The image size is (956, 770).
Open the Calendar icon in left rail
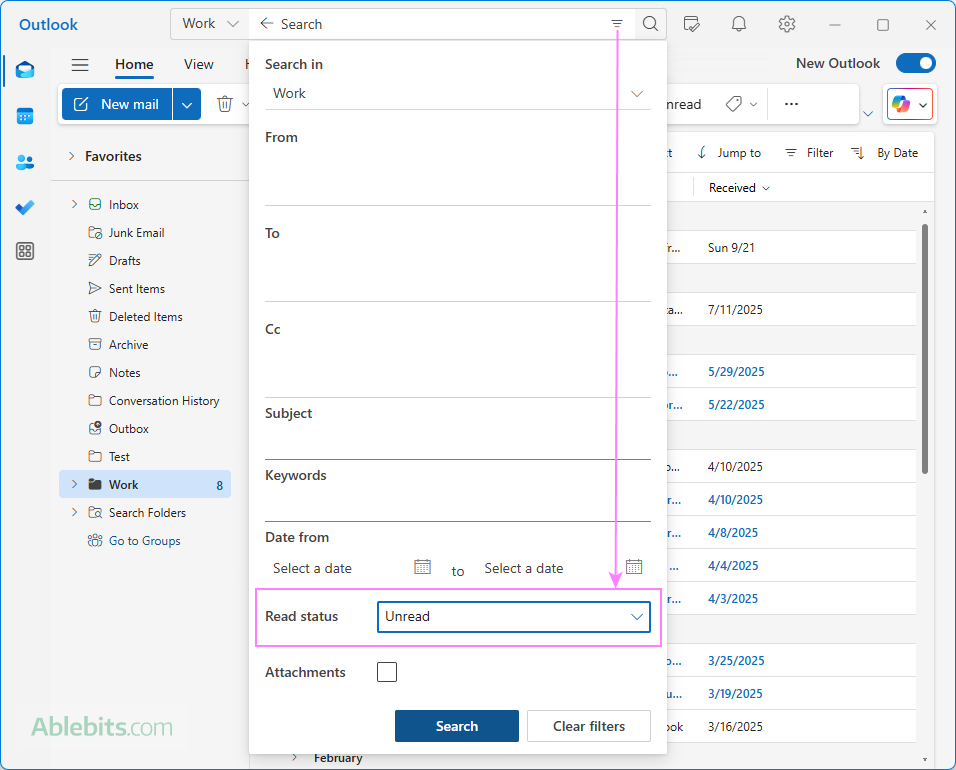coord(25,116)
